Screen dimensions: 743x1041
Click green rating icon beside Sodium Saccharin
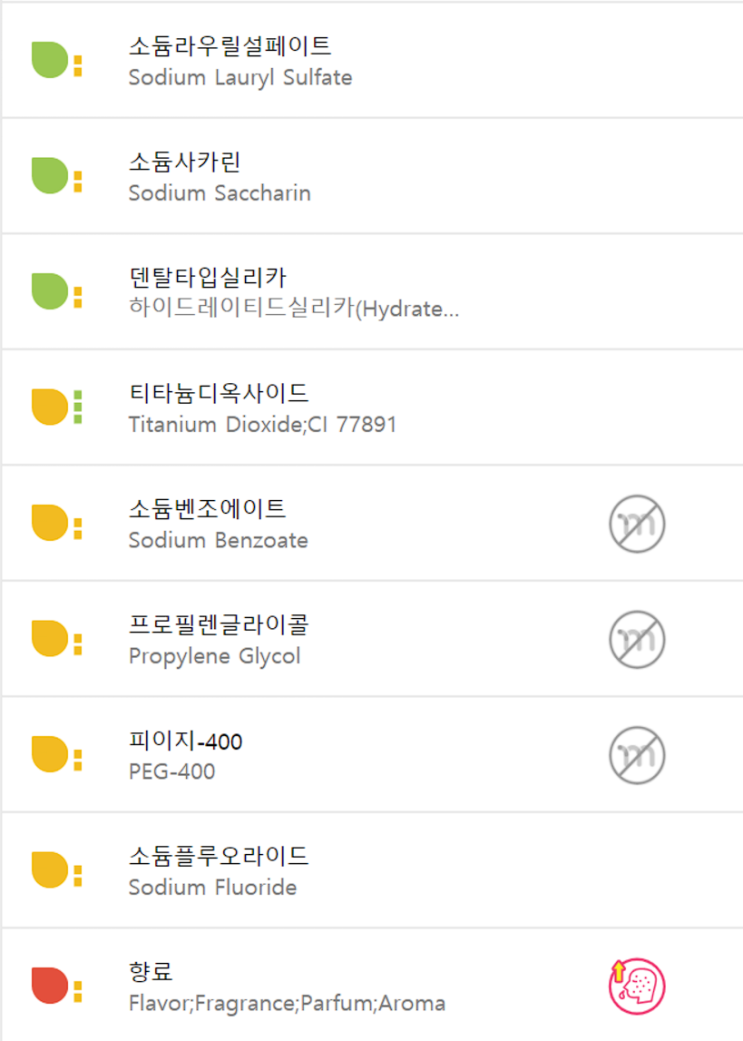click(56, 176)
